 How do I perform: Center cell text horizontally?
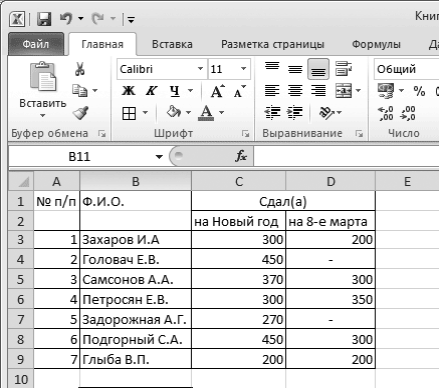[295, 91]
